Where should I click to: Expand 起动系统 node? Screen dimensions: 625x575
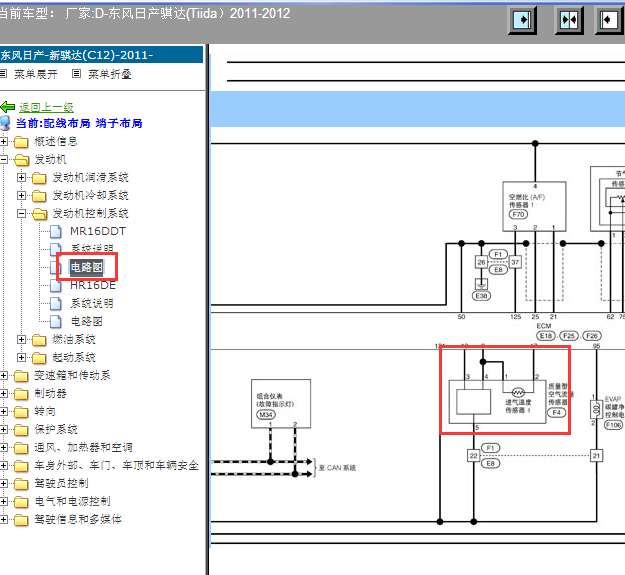[22, 357]
